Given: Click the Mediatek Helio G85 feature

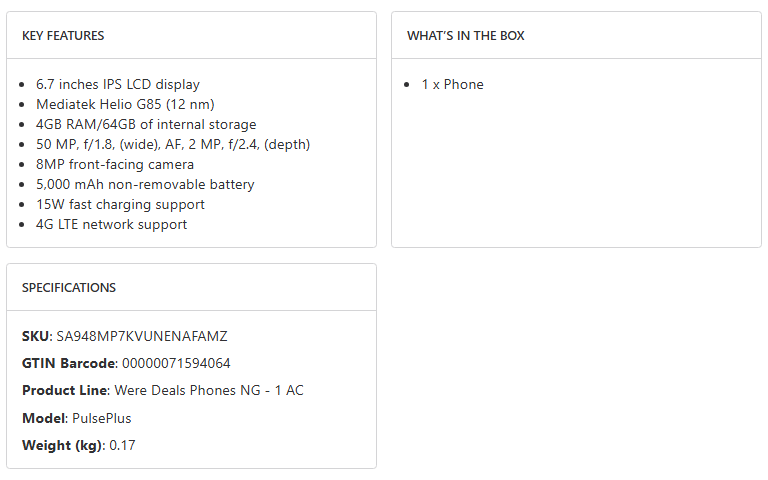Looking at the screenshot, I should (125, 105).
